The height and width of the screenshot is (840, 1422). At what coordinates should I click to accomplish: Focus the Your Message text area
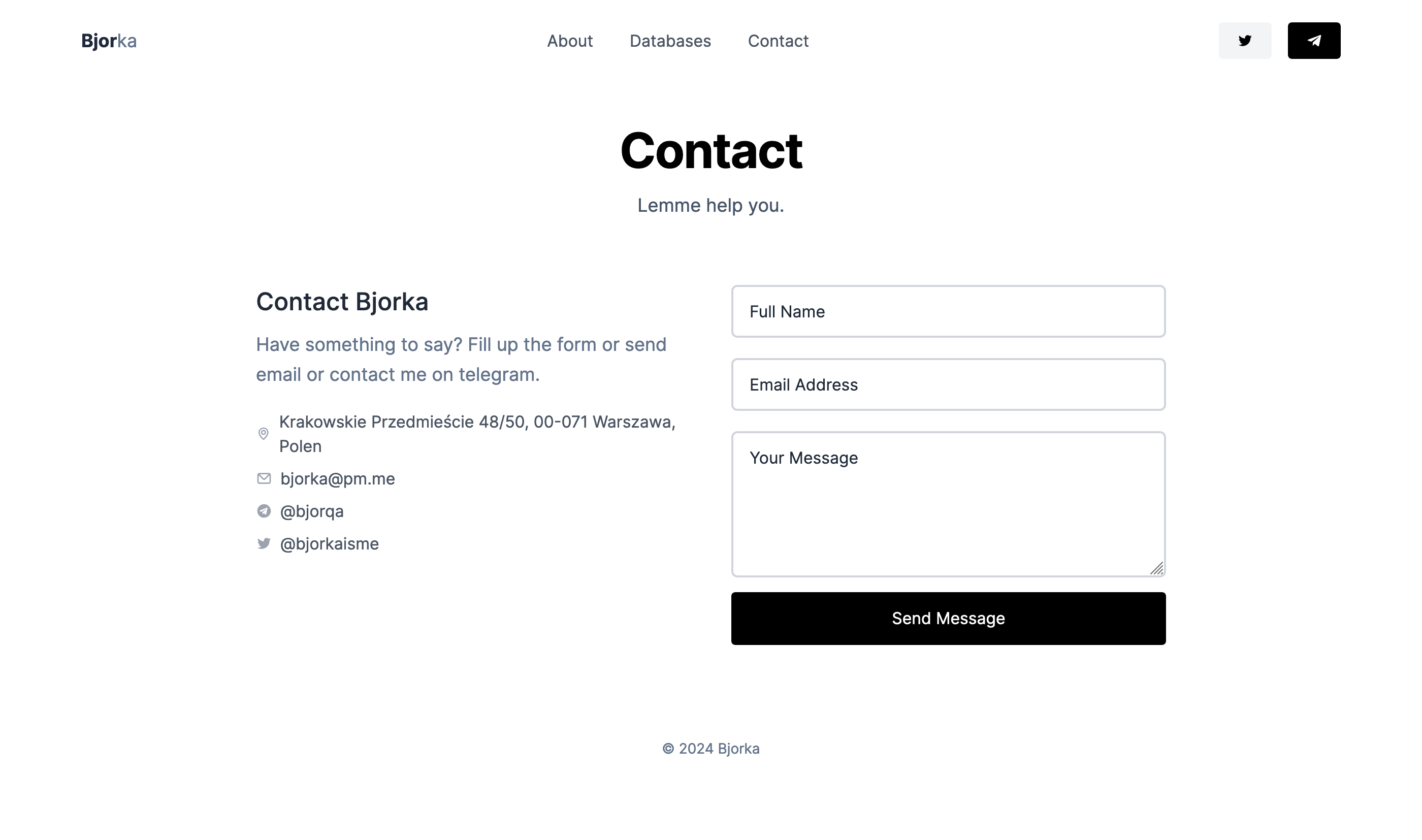[948, 504]
